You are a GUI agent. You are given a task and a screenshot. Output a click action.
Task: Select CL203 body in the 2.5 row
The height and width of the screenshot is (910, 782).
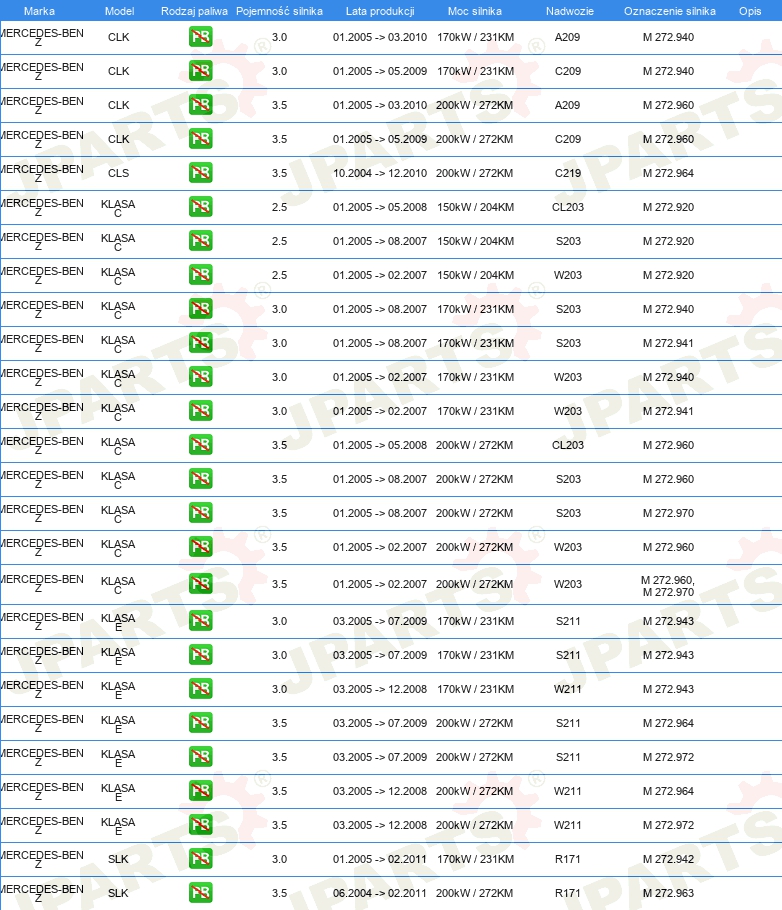point(568,207)
